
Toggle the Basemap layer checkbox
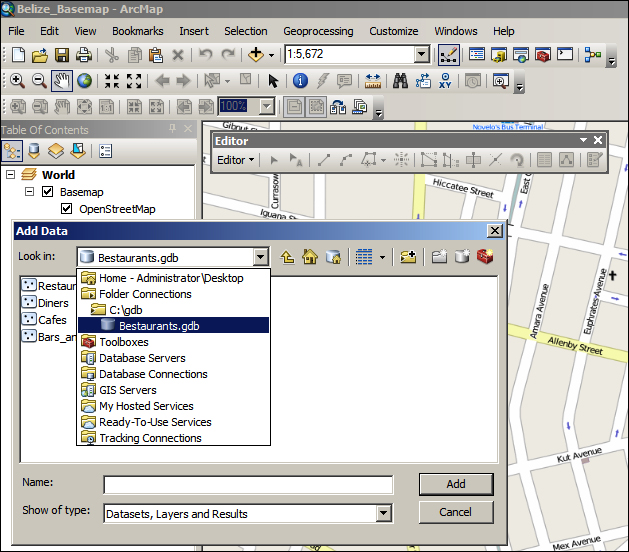(x=47, y=192)
